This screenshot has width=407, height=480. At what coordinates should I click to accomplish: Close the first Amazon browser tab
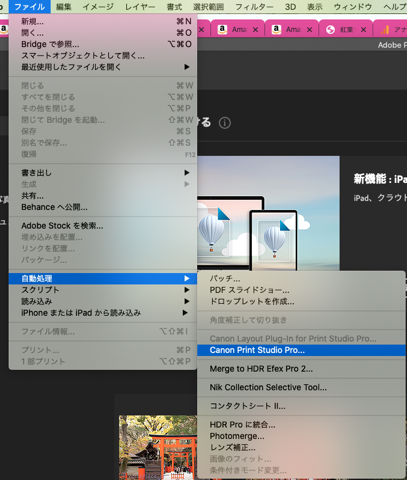tap(255, 30)
